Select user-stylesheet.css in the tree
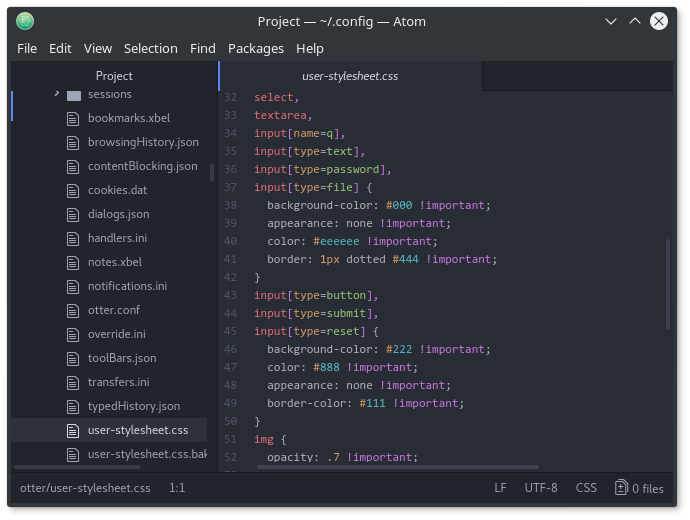Viewport: 690px width, 520px height. click(138, 430)
